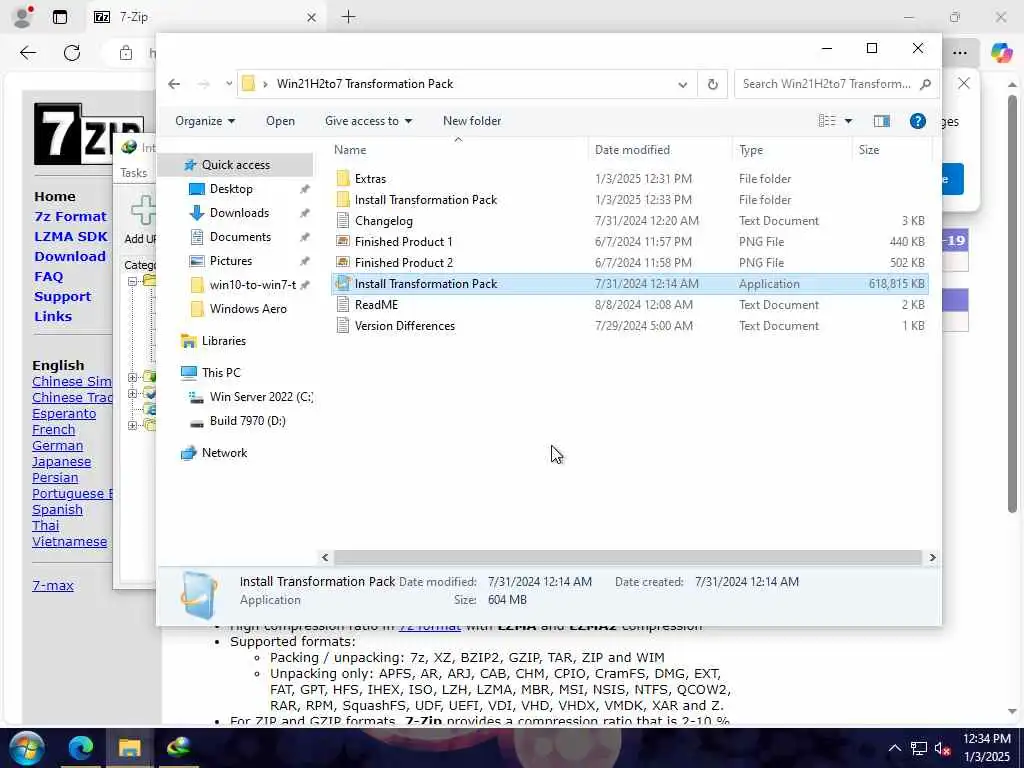Open the Install Transformation Pack folder row
This screenshot has height=768, width=1024.
(x=630, y=200)
